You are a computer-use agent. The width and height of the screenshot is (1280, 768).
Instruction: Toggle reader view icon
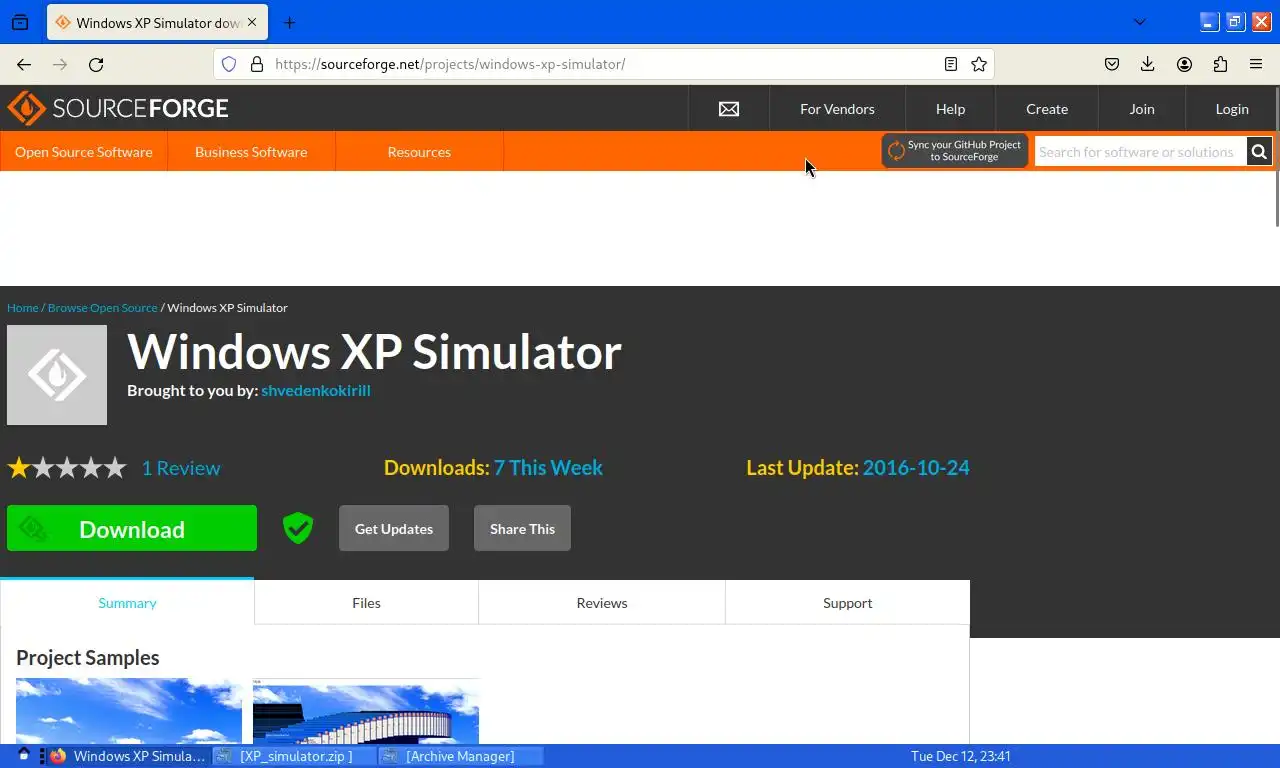click(x=951, y=64)
